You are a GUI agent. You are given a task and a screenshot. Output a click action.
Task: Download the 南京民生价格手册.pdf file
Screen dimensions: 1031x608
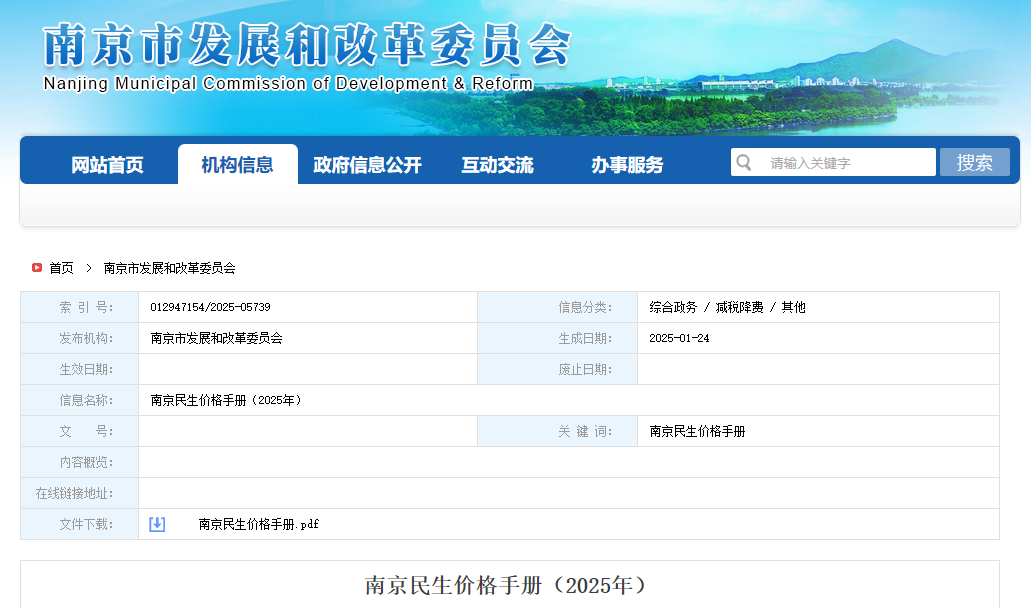[258, 524]
